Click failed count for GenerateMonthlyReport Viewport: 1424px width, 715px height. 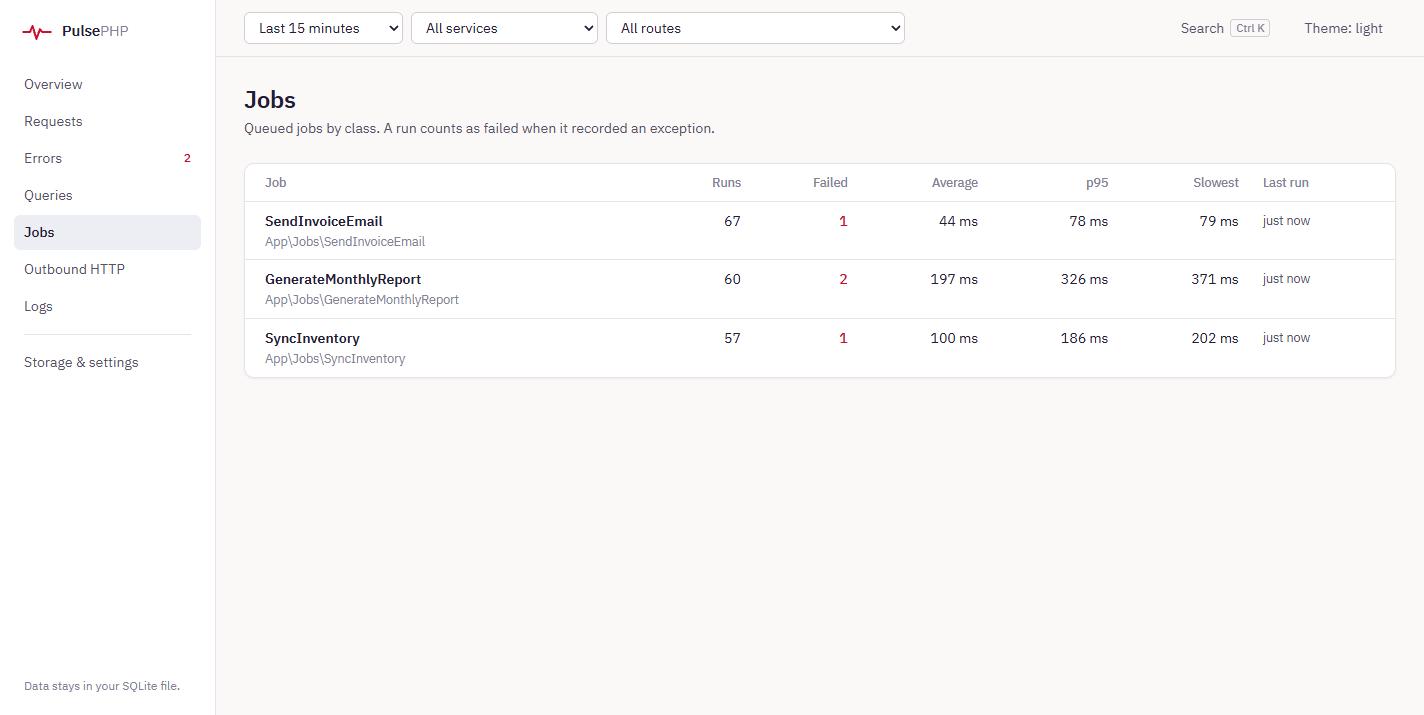tap(843, 279)
